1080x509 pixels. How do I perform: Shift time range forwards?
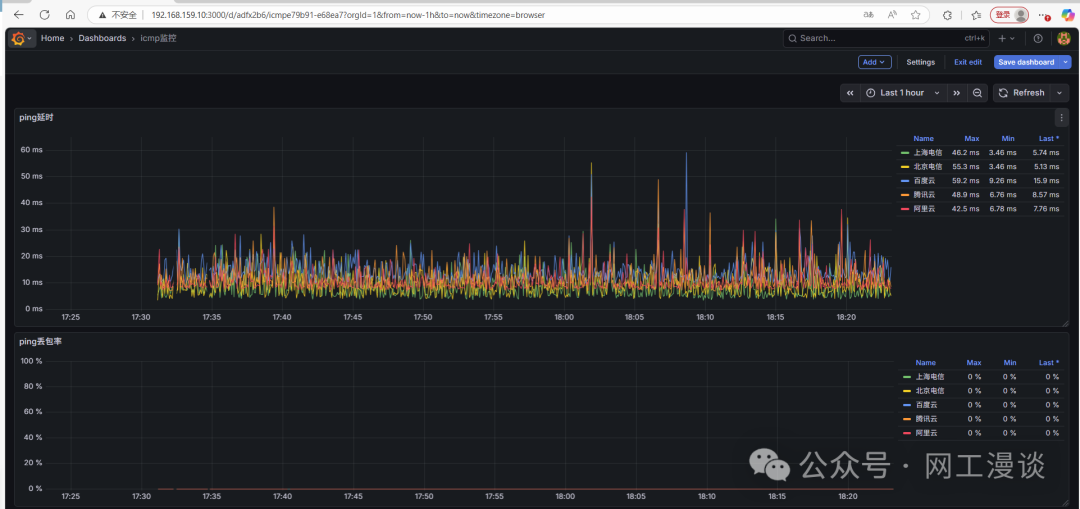point(956,93)
